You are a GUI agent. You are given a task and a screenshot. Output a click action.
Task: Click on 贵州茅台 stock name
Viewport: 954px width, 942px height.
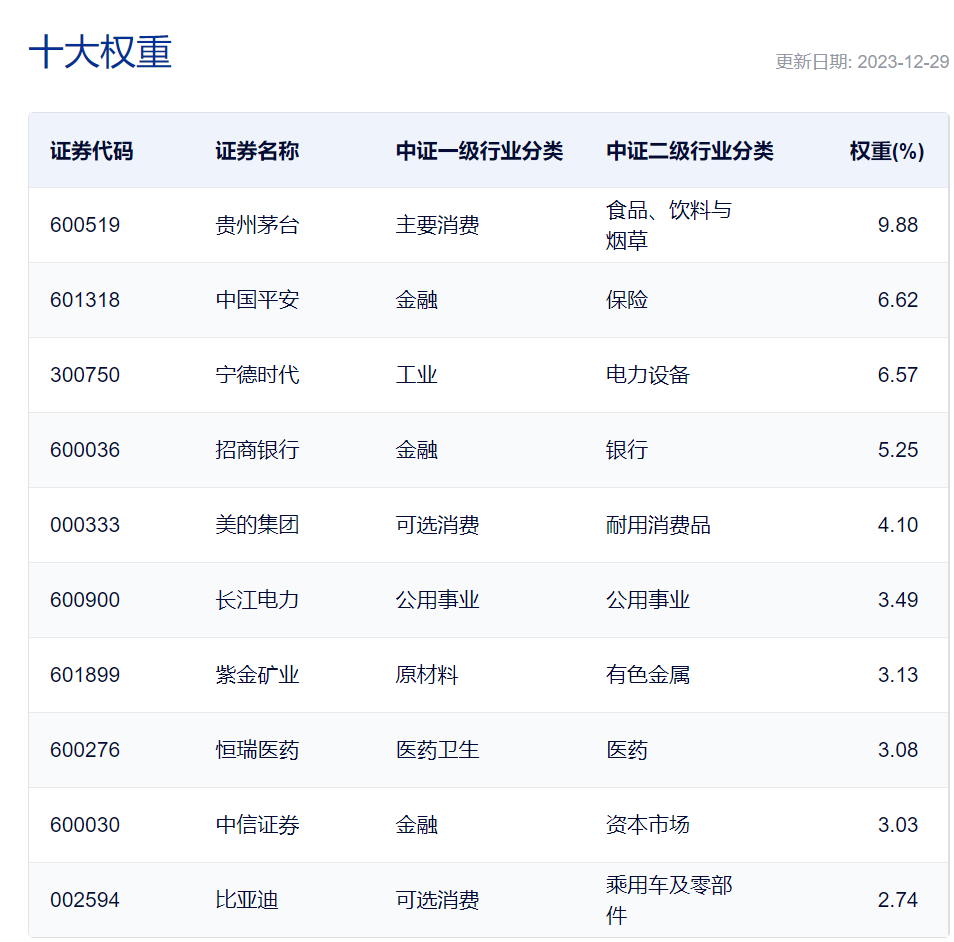[257, 225]
